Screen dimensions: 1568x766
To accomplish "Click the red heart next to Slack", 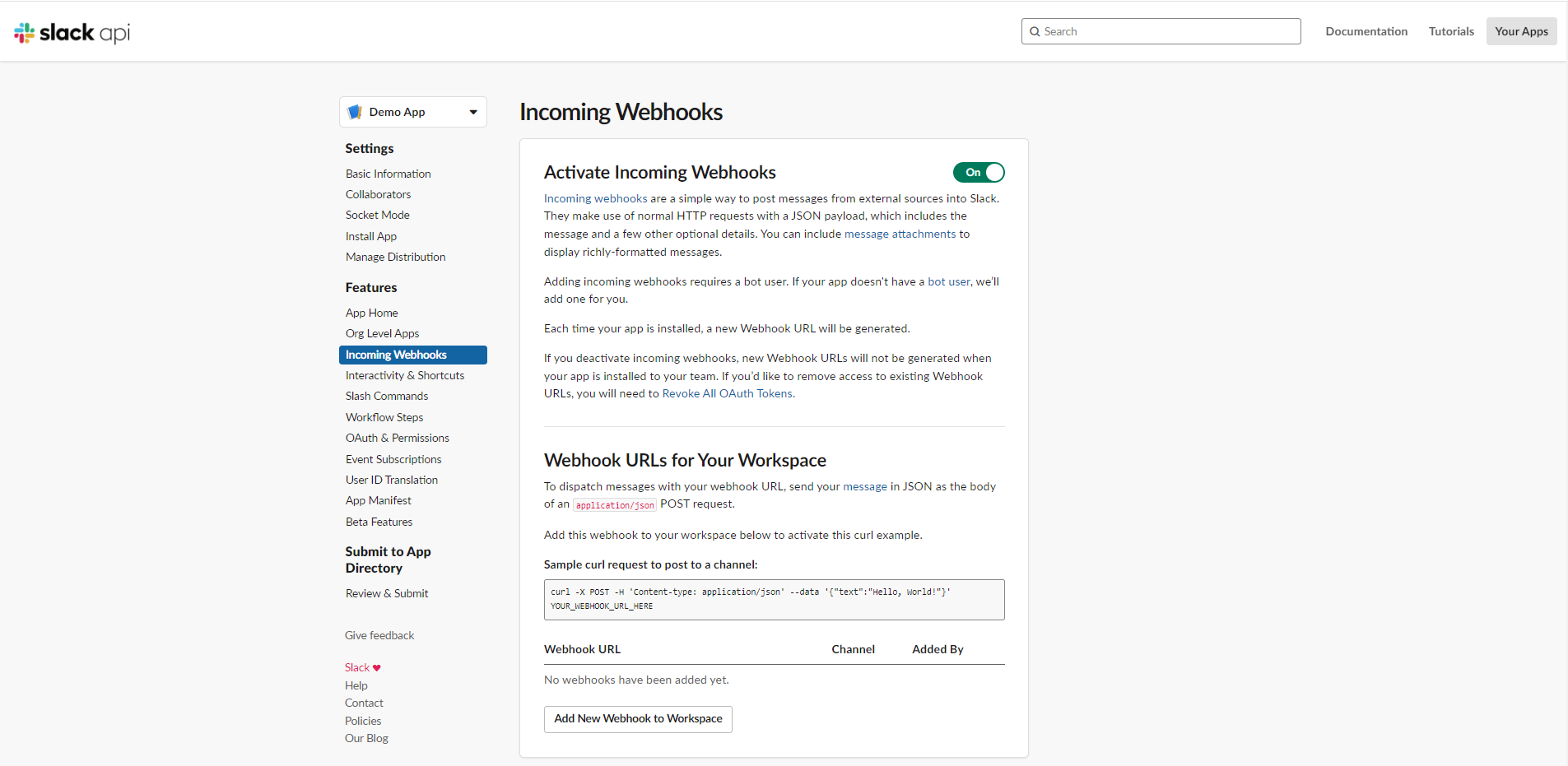I will pos(377,668).
